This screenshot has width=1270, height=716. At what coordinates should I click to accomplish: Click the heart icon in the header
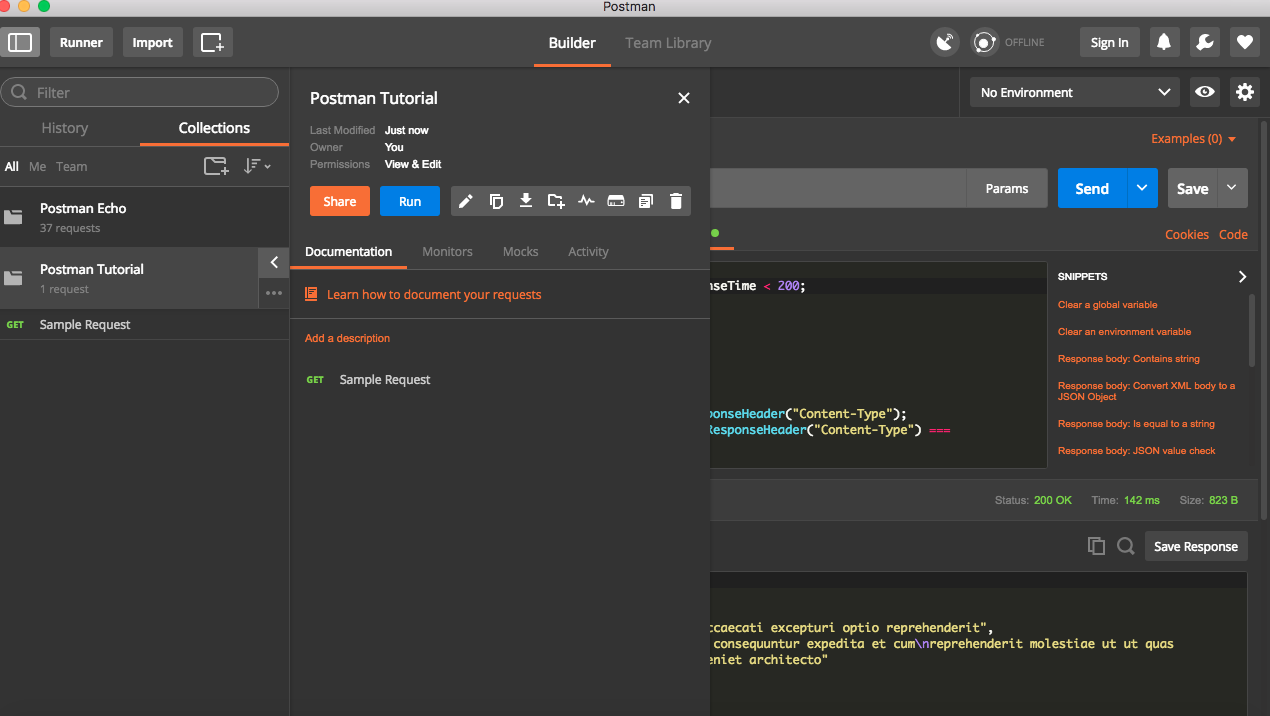pos(1244,42)
